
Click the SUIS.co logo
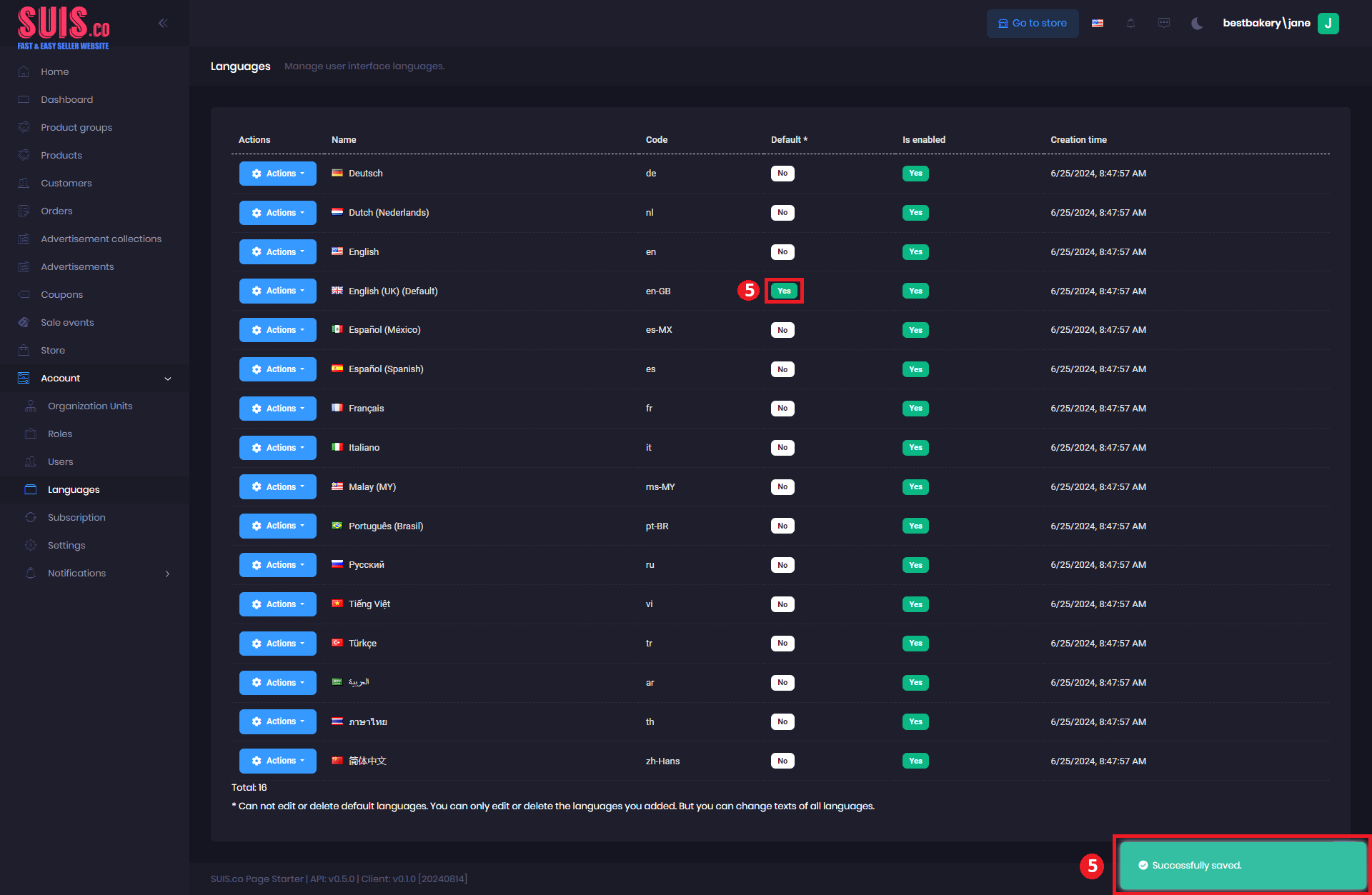click(64, 28)
